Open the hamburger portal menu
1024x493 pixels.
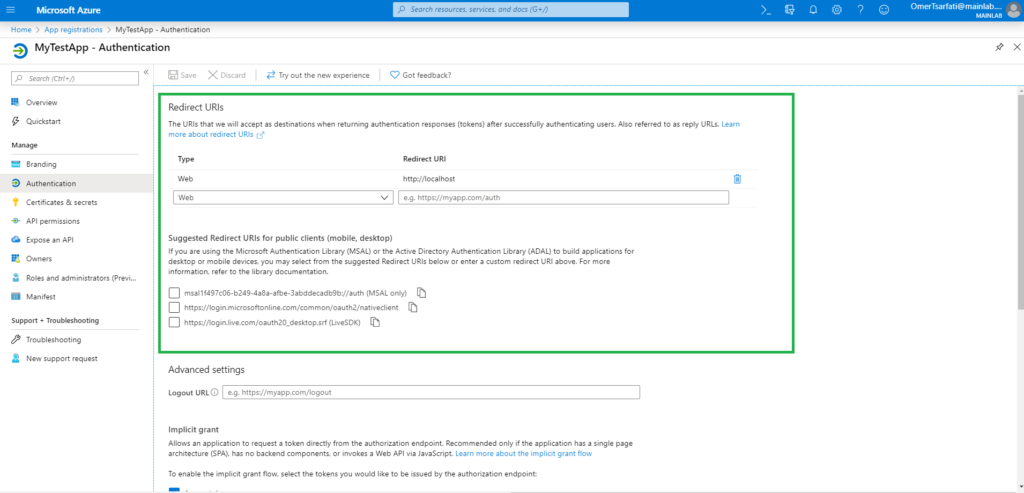(11, 10)
